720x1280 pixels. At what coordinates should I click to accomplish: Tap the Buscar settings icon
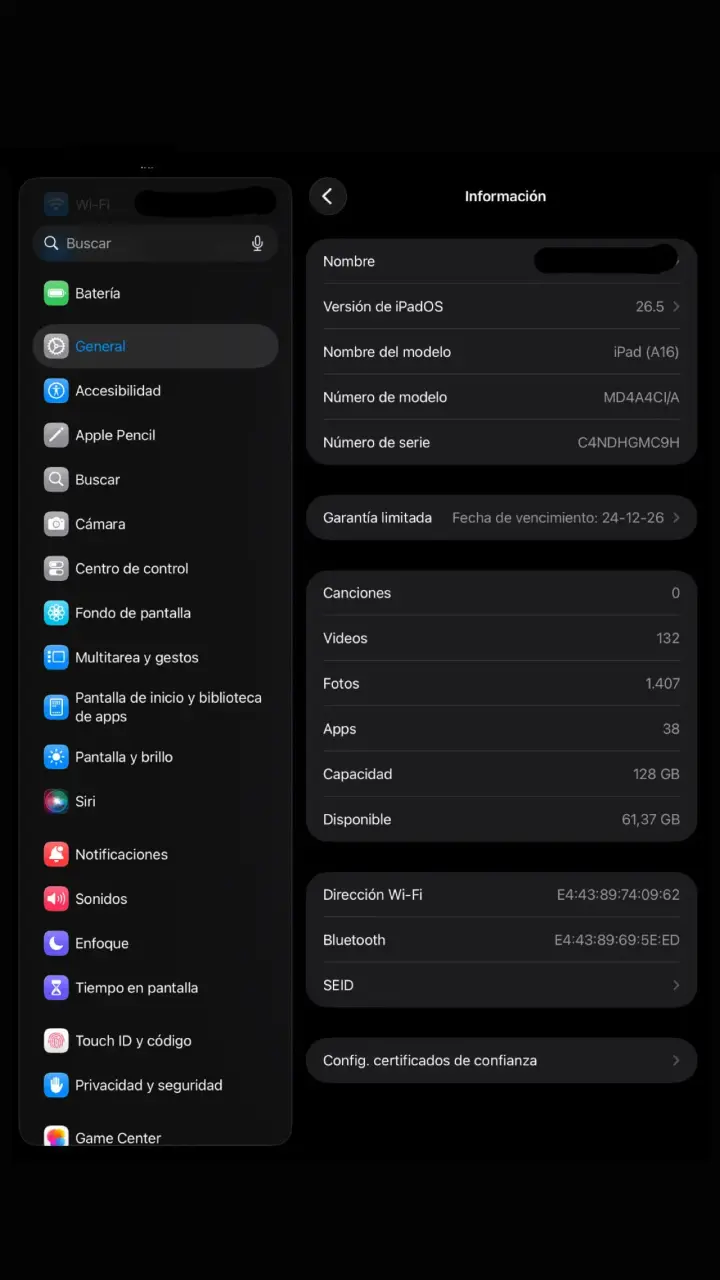click(56, 479)
